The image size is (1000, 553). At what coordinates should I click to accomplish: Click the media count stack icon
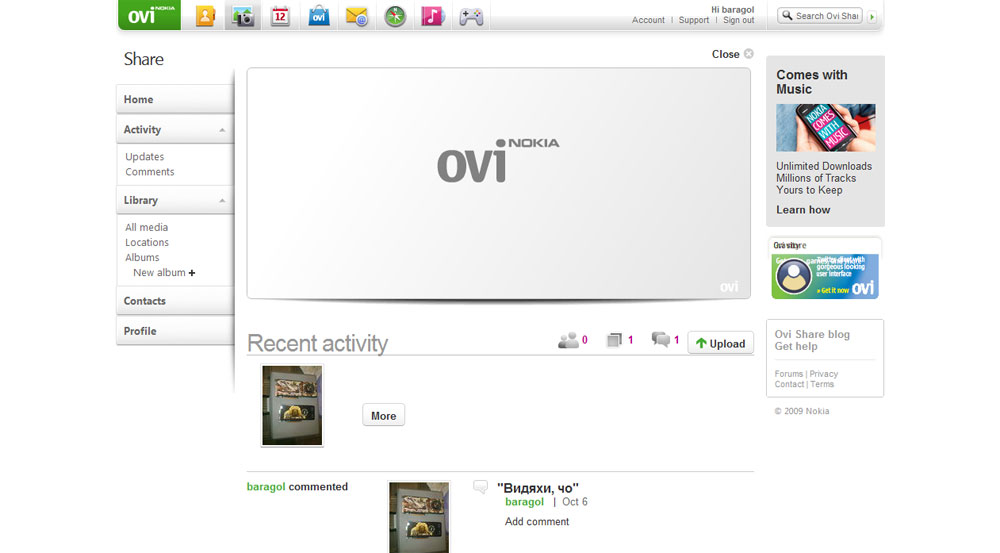(x=614, y=340)
